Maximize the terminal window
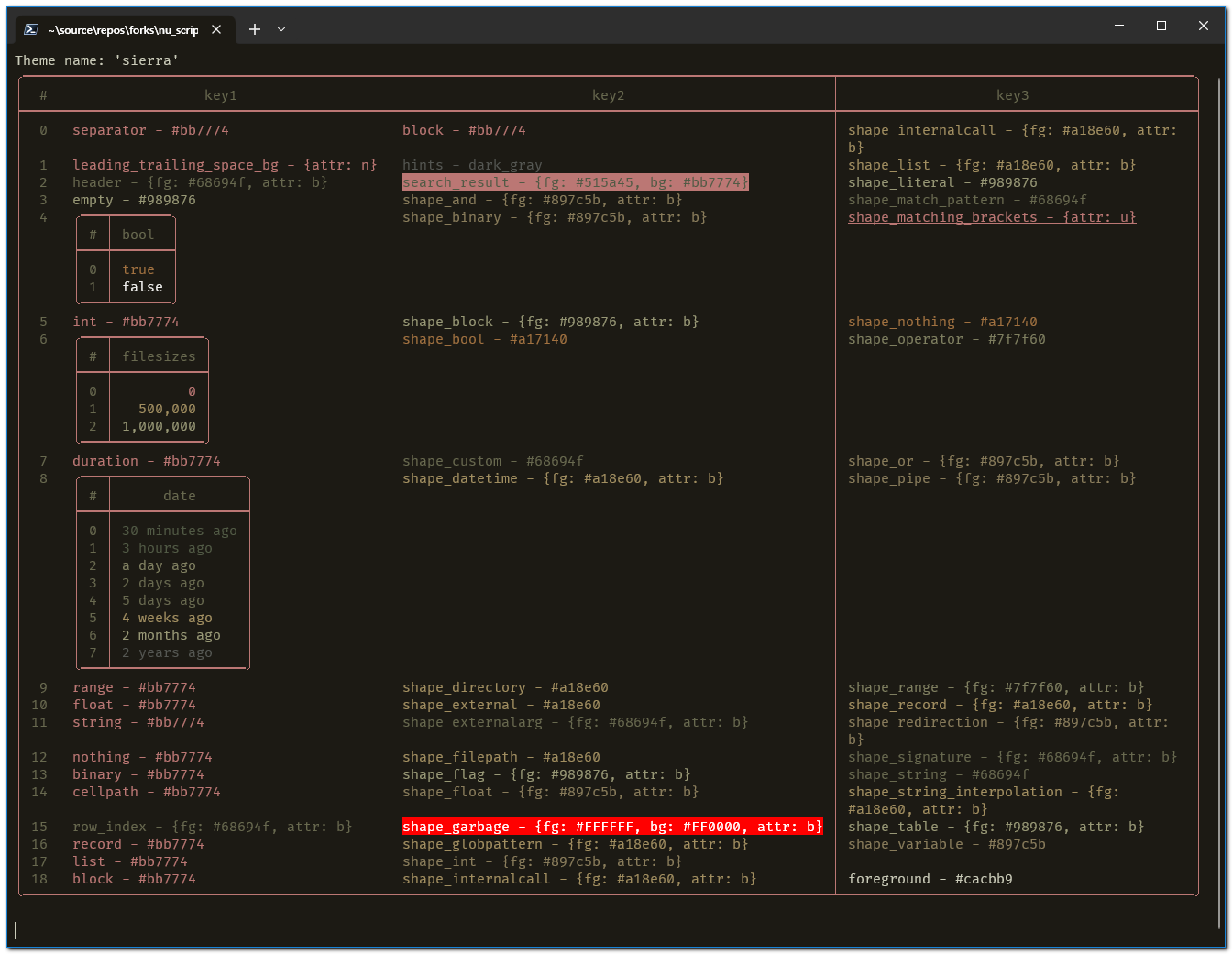This screenshot has width=1232, height=954. point(1161,26)
